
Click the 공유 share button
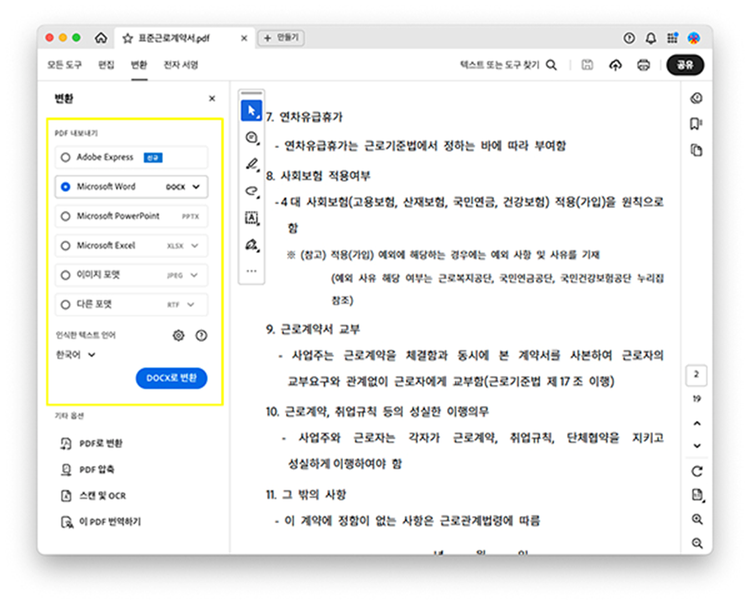[x=685, y=65]
